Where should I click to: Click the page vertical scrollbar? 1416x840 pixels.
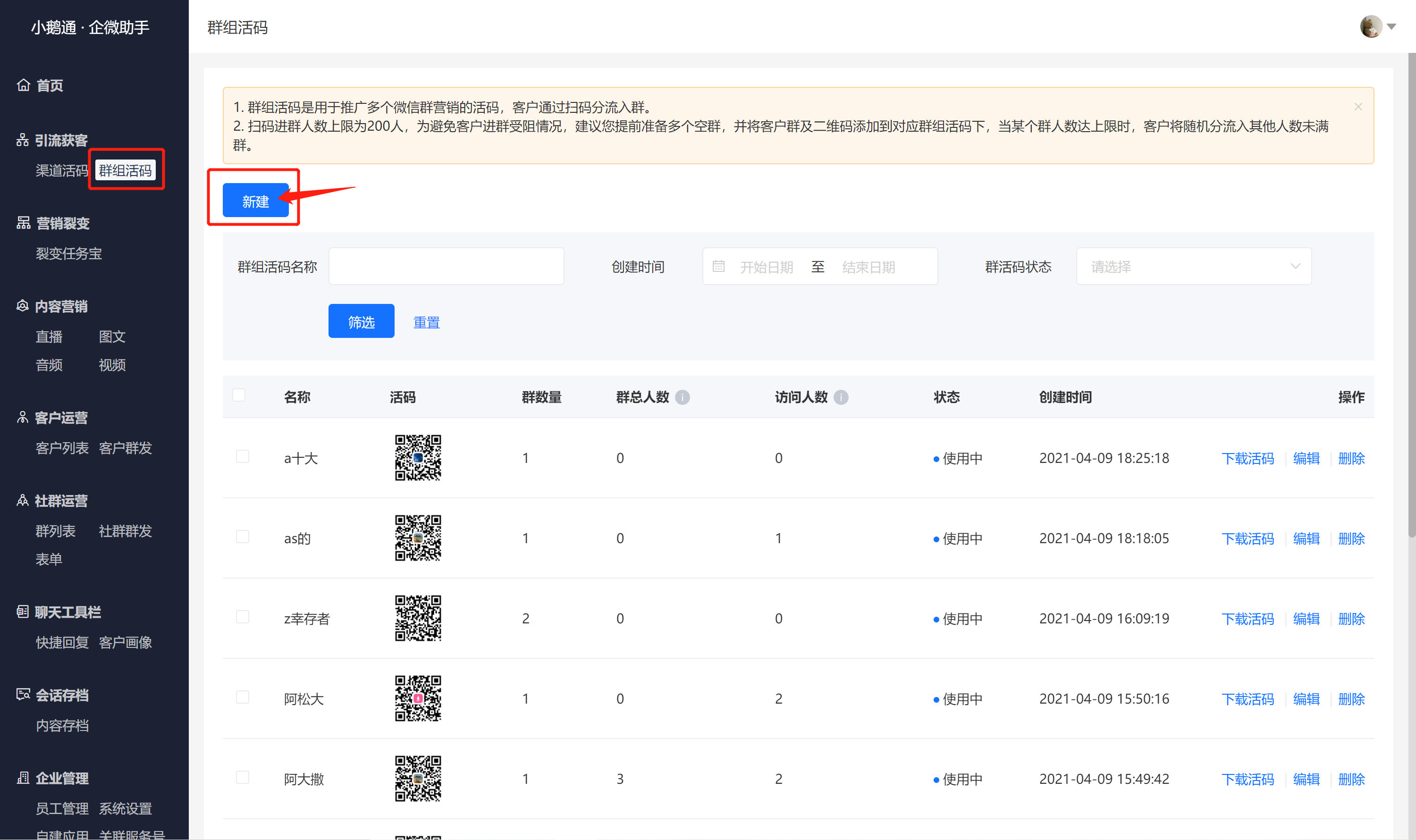click(1411, 294)
